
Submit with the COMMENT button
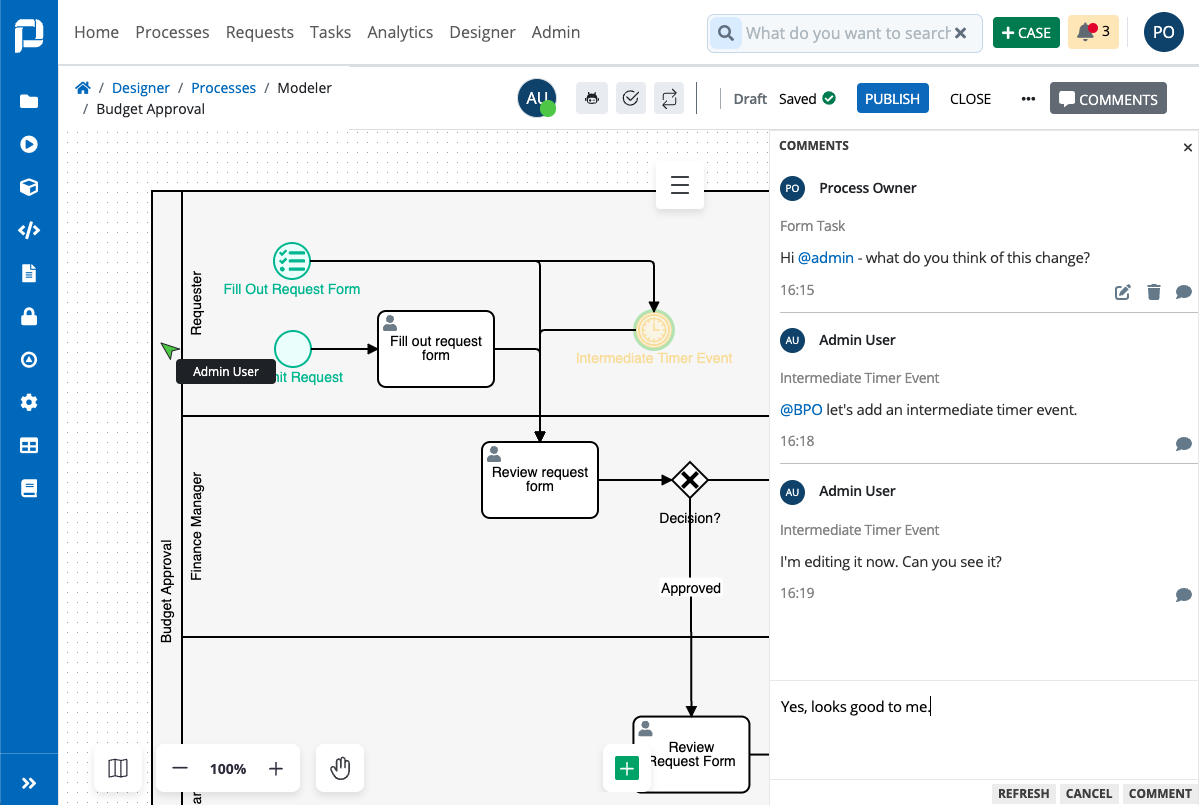[x=1160, y=794]
